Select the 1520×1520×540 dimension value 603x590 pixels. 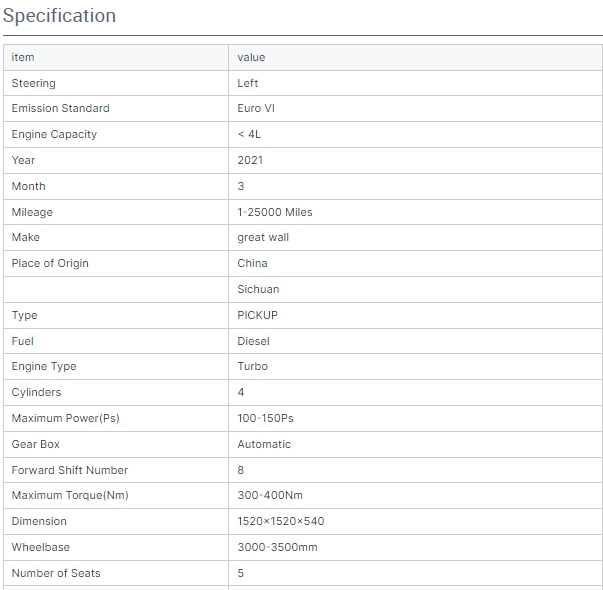coord(280,521)
